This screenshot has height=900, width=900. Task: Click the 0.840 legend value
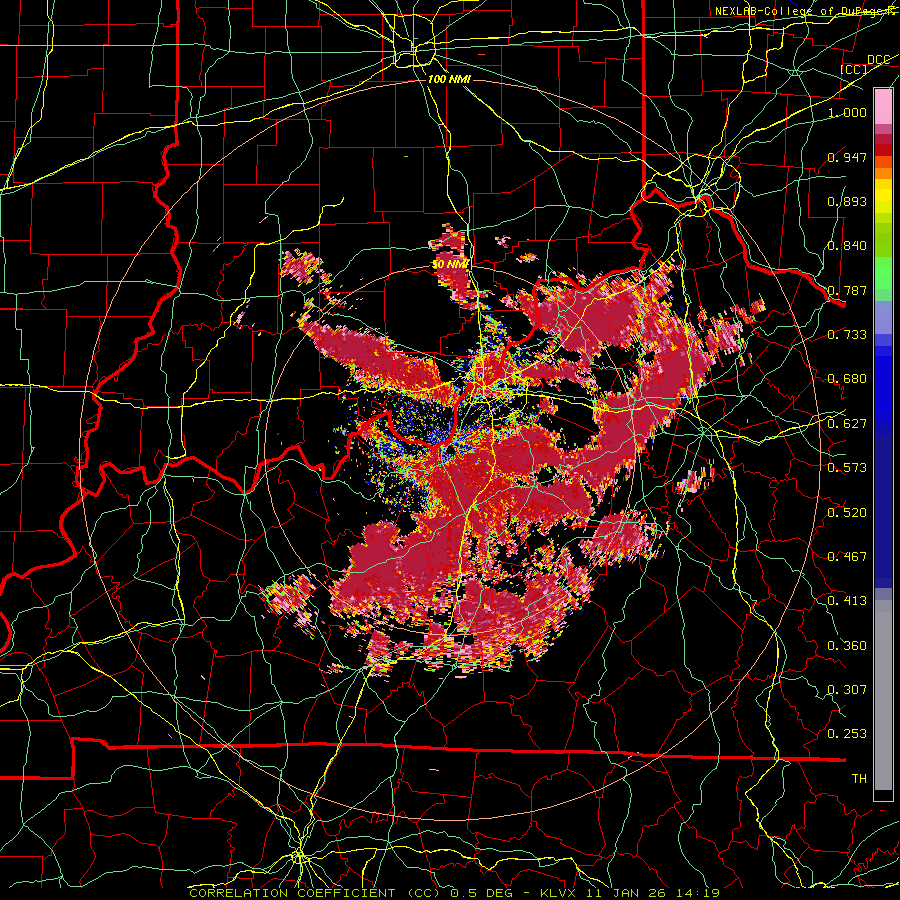pos(847,246)
